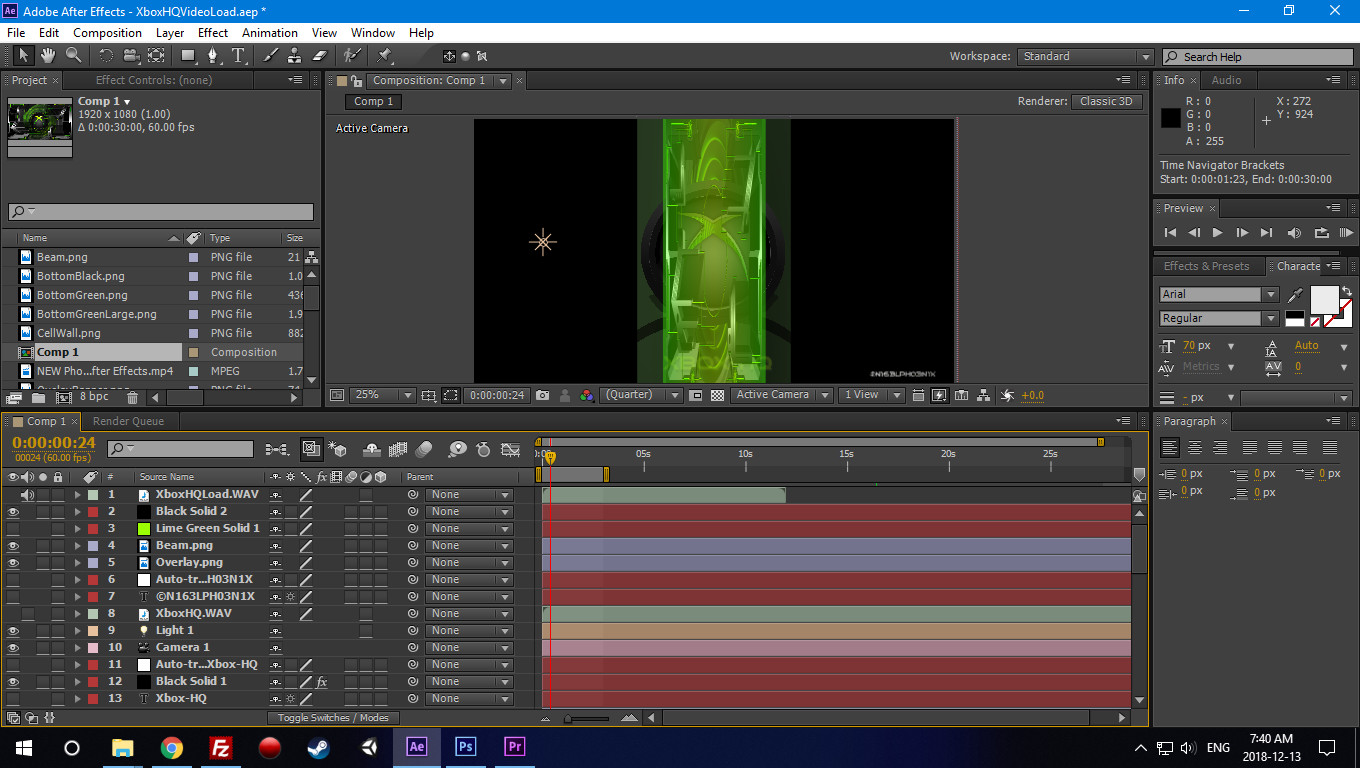1360x768 pixels.
Task: Select the Horizontal Type tool
Action: (x=239, y=56)
